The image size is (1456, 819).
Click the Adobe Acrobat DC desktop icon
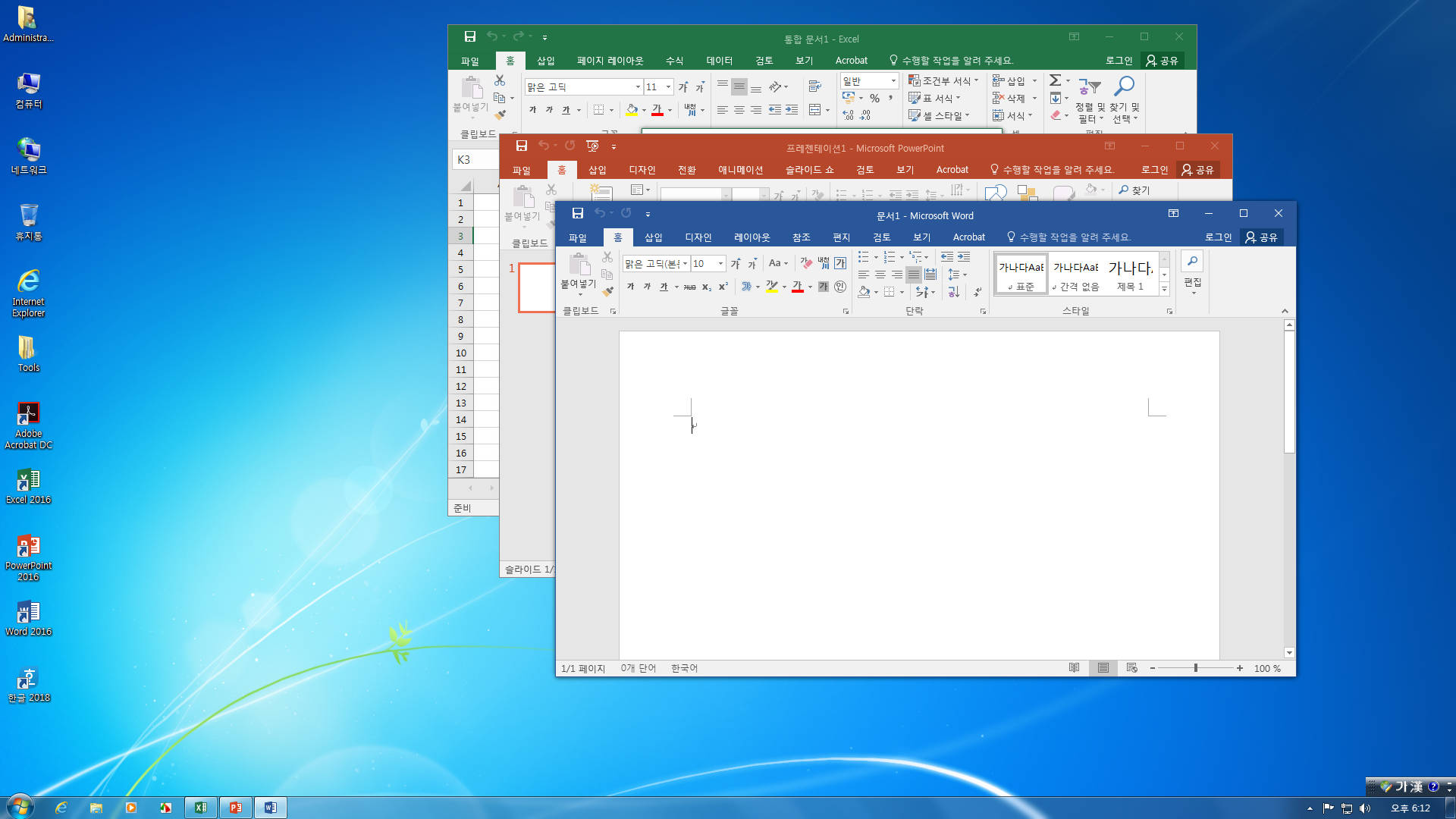(28, 425)
